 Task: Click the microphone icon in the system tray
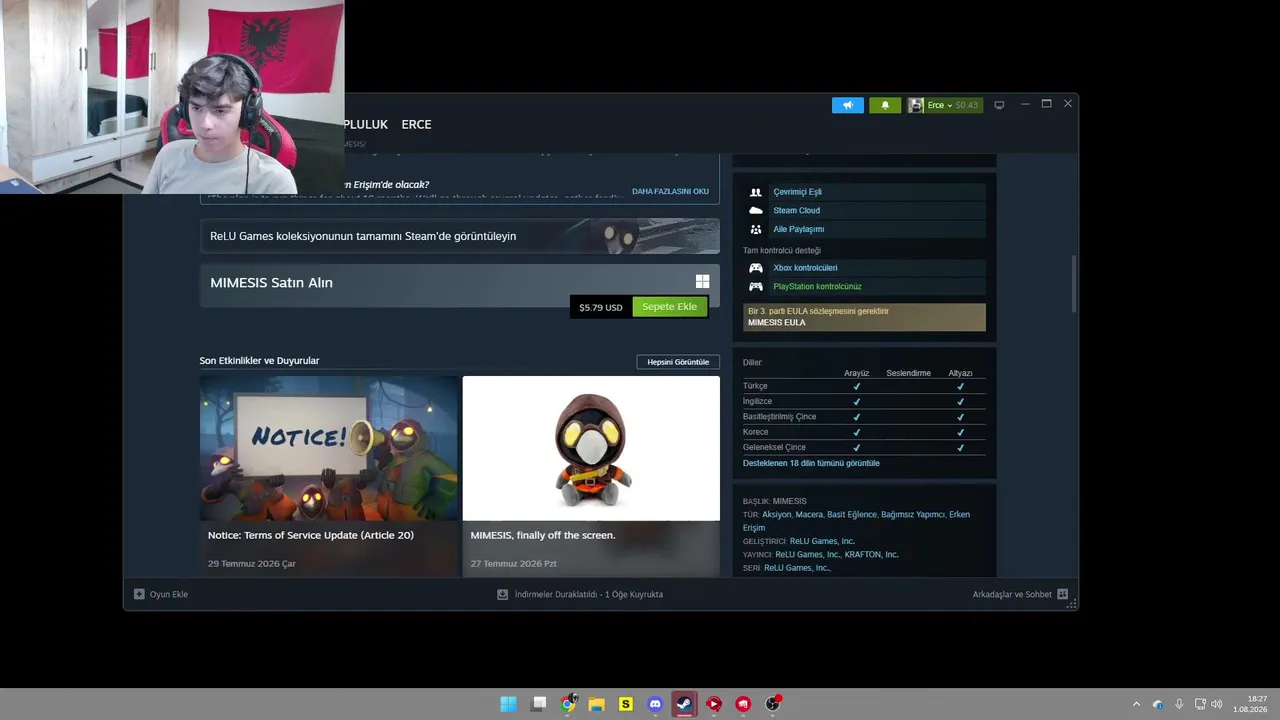pos(1179,704)
